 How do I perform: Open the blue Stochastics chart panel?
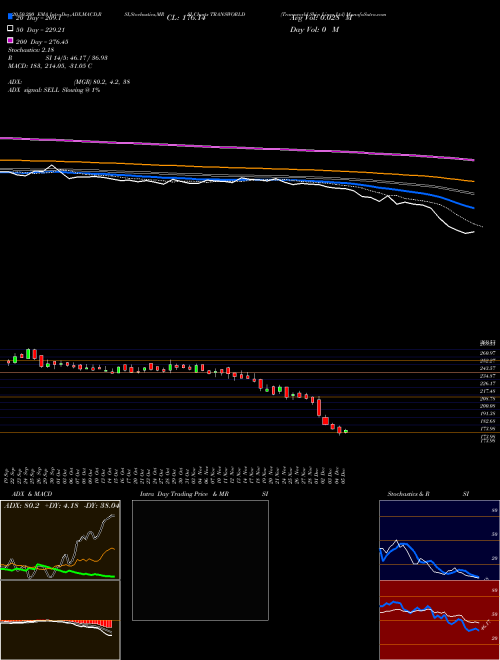(x=439, y=540)
